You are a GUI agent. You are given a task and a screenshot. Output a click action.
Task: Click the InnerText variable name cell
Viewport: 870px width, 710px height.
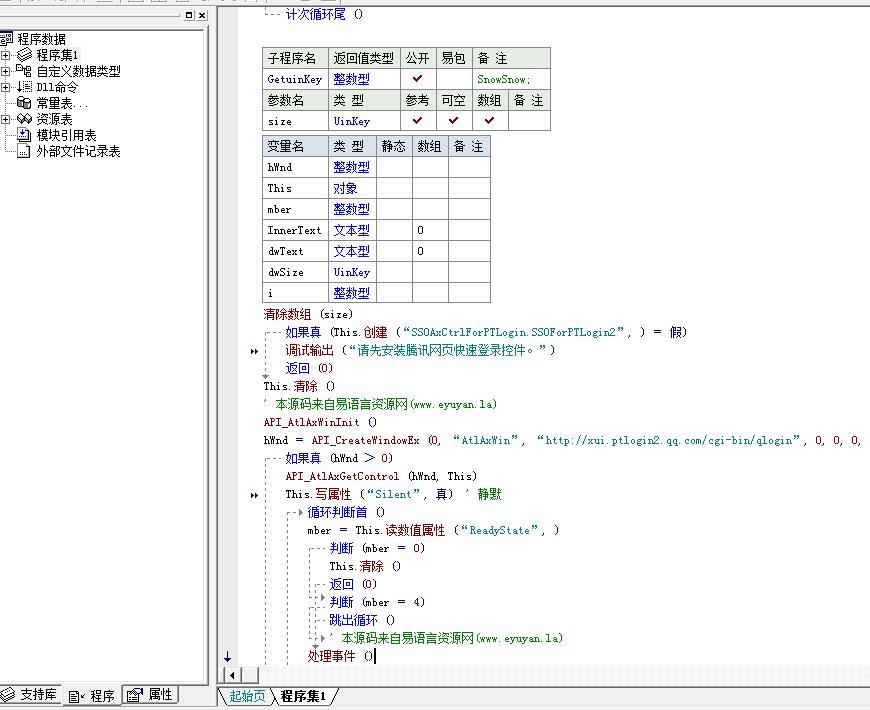point(296,230)
